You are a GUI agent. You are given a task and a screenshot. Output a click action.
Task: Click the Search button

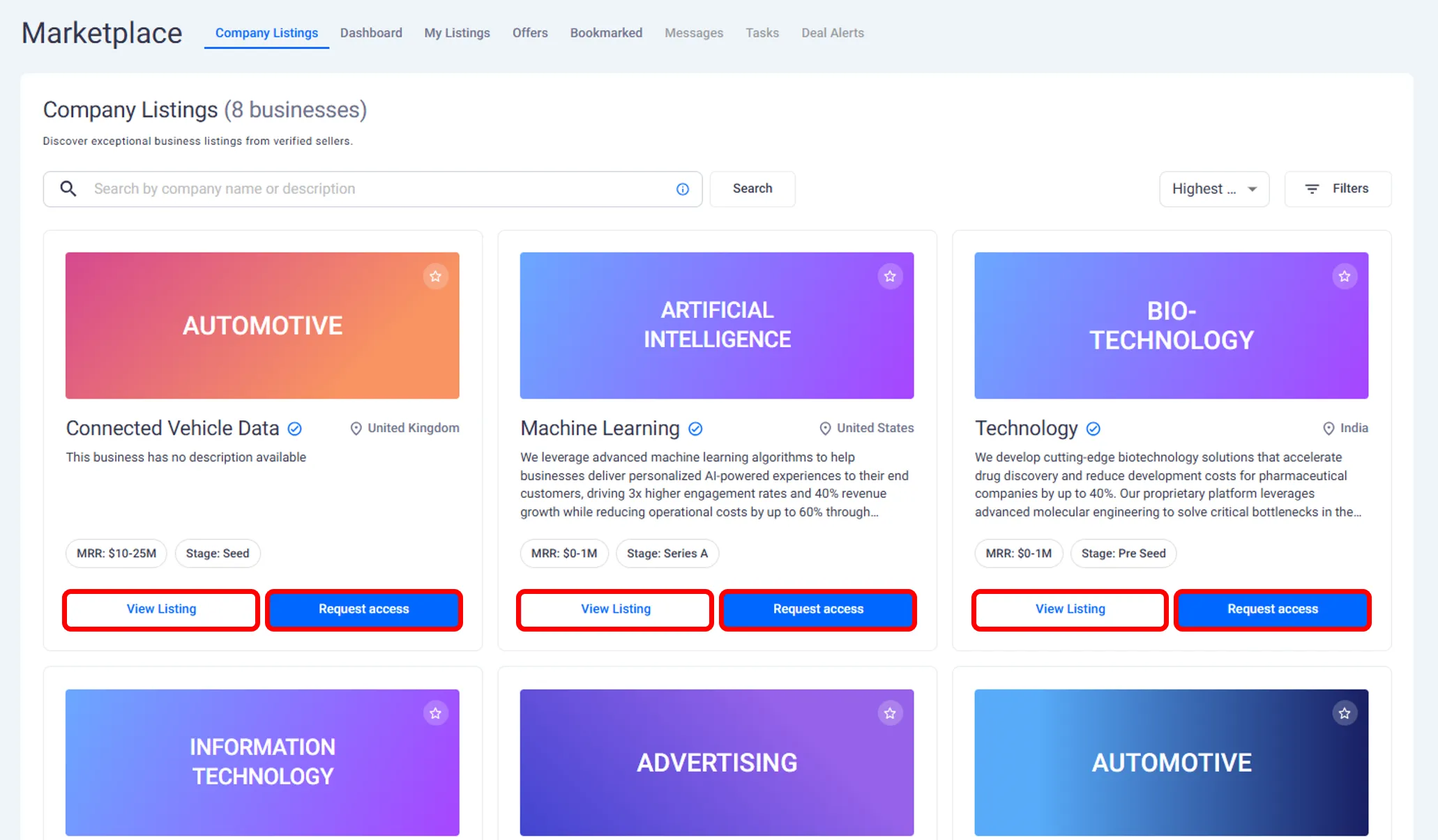tap(752, 189)
